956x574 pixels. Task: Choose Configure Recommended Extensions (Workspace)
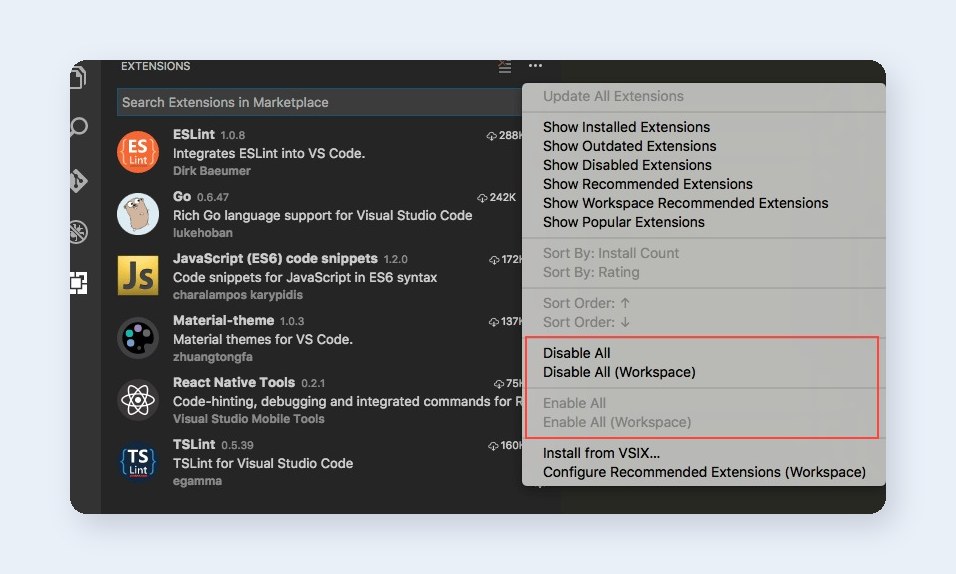[x=704, y=472]
